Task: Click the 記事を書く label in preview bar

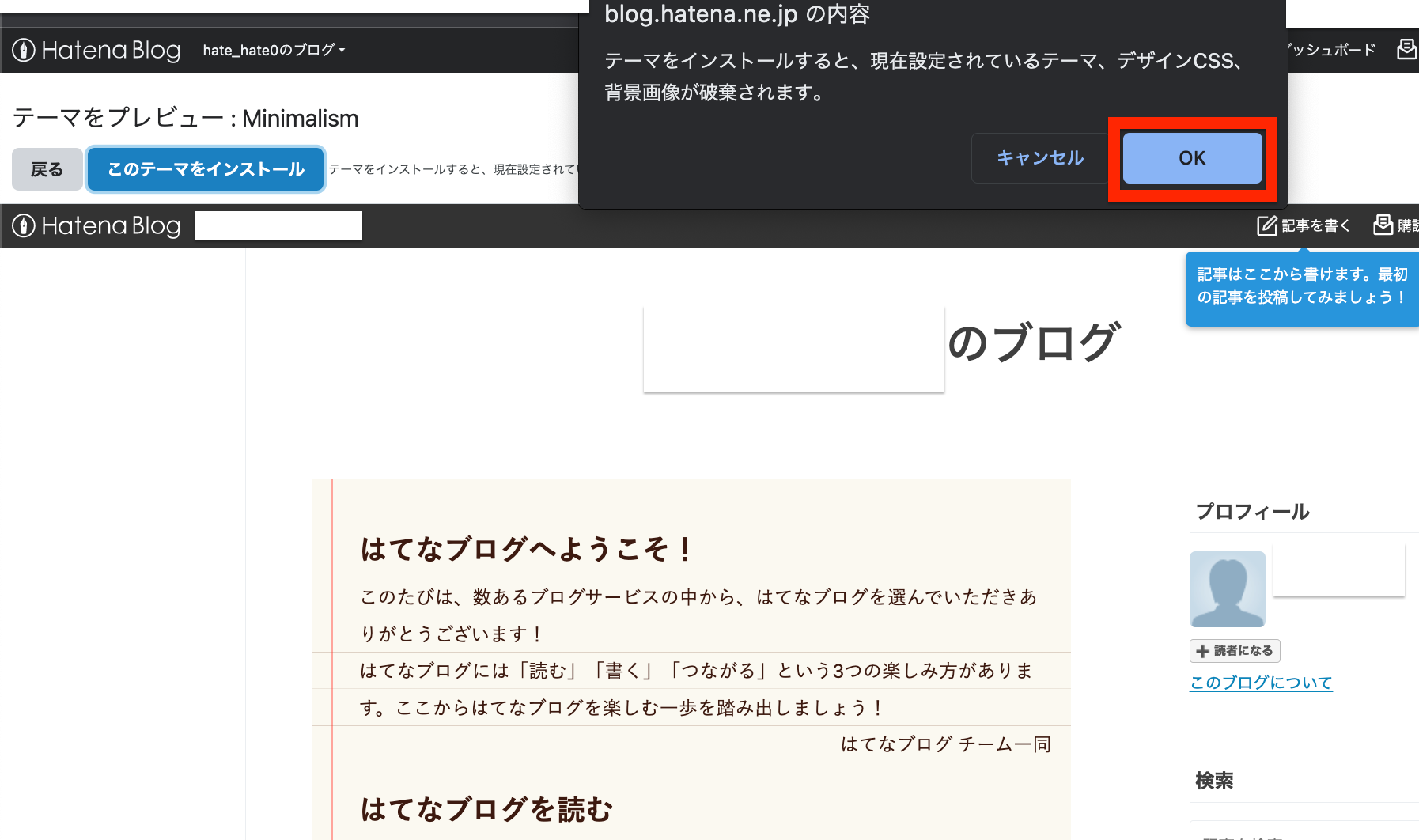Action: point(1315,225)
